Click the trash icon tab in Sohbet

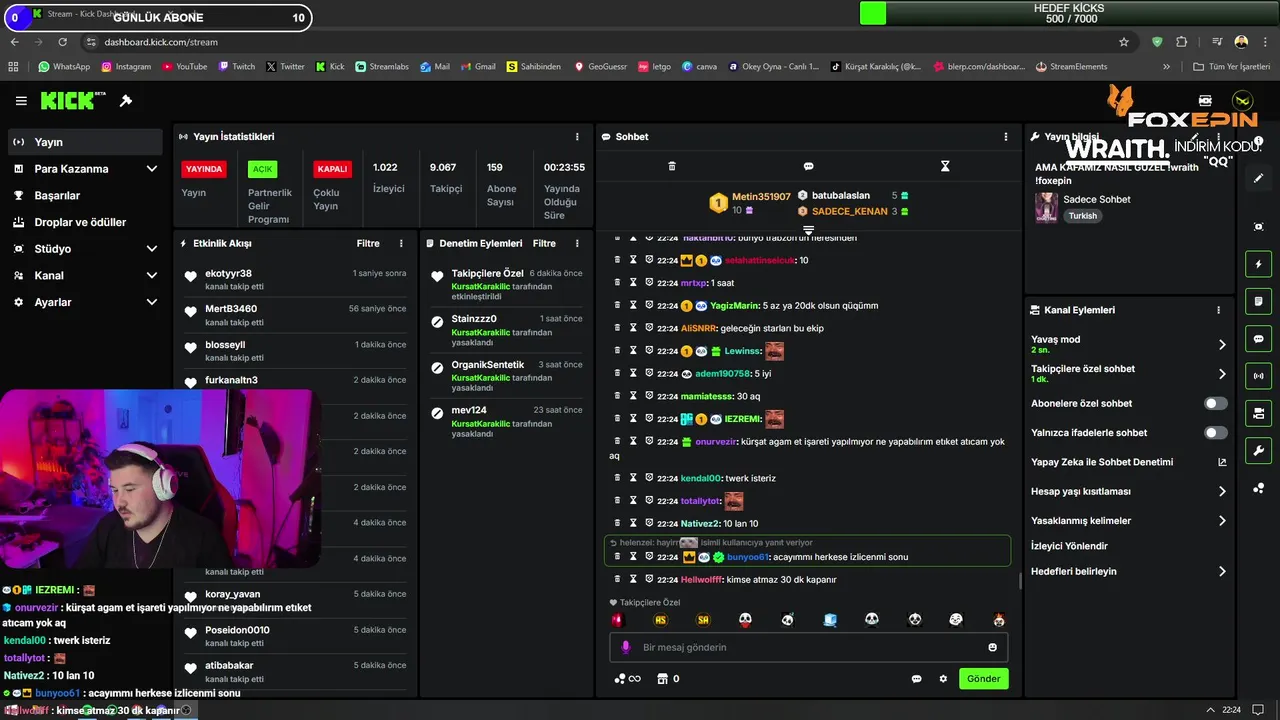[672, 166]
